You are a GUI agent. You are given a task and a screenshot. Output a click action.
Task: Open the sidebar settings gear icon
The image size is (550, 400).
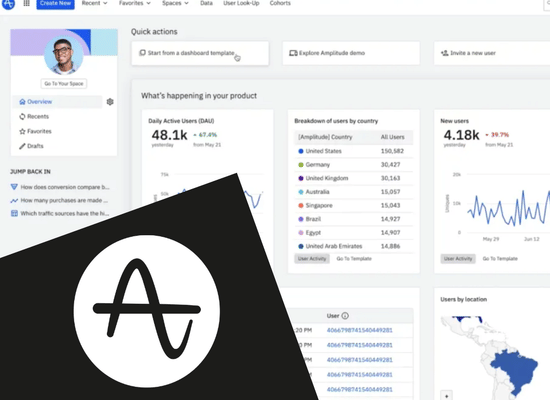click(x=110, y=102)
